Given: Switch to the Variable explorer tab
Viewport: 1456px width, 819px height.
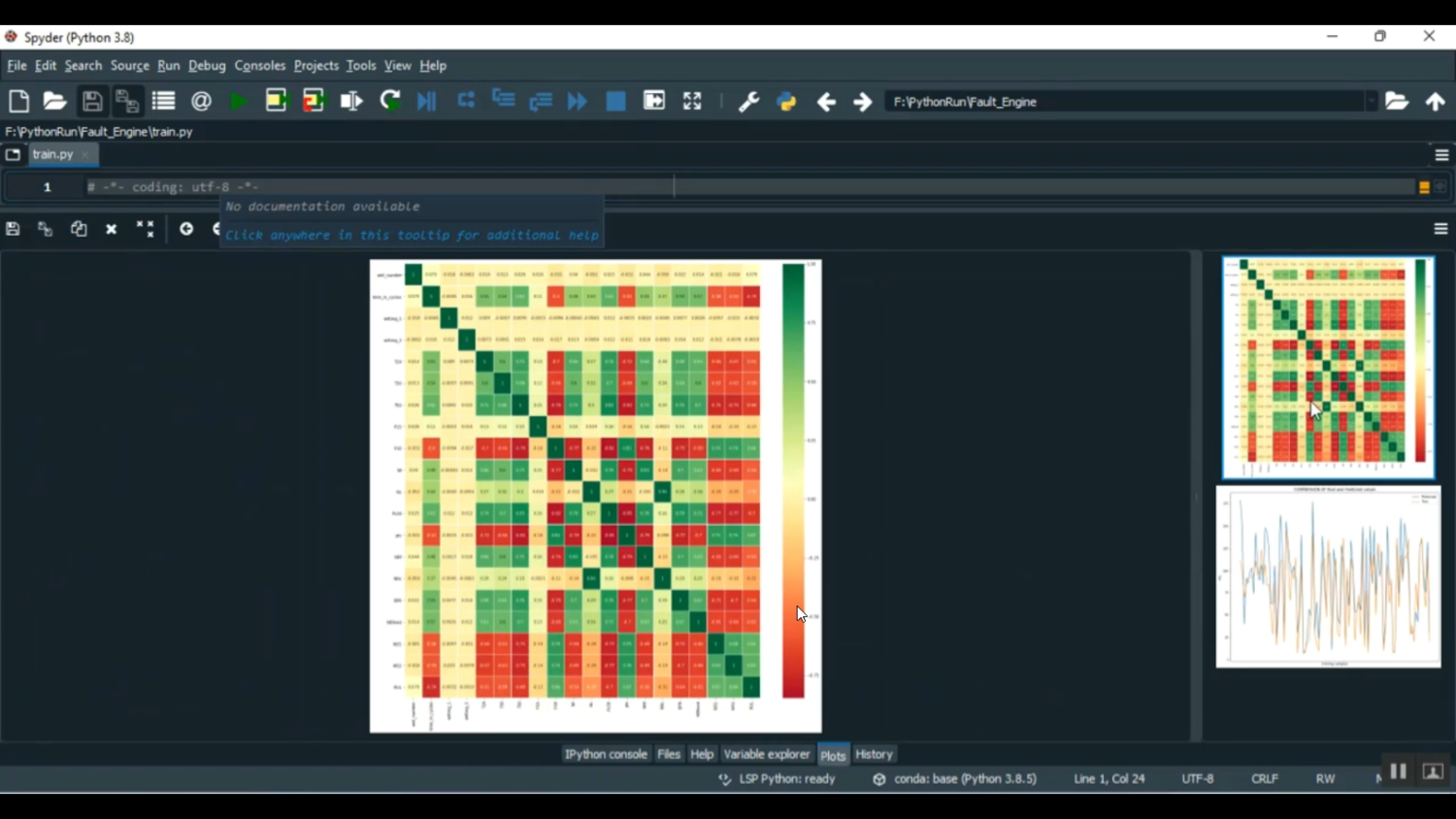Looking at the screenshot, I should pyautogui.click(x=767, y=754).
